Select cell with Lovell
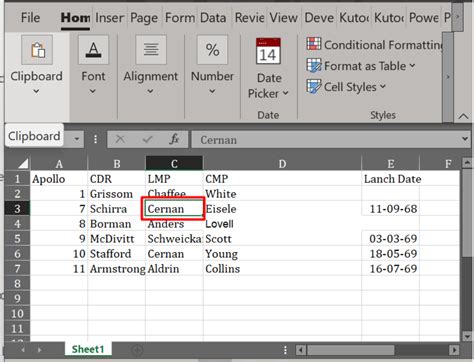This screenshot has width=474, height=362. (282, 224)
